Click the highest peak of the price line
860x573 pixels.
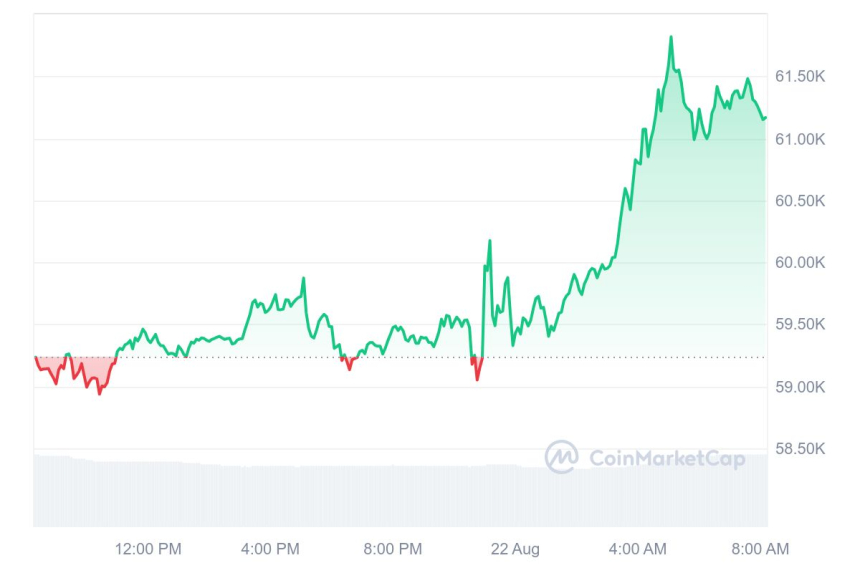click(x=670, y=38)
